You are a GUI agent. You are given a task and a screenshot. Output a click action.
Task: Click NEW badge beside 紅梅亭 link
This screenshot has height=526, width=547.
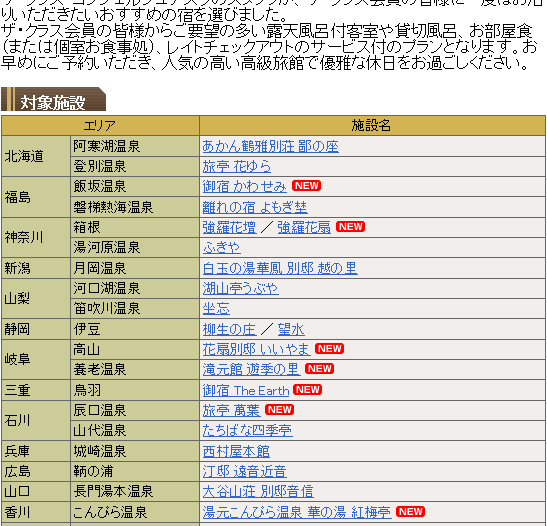tap(410, 511)
